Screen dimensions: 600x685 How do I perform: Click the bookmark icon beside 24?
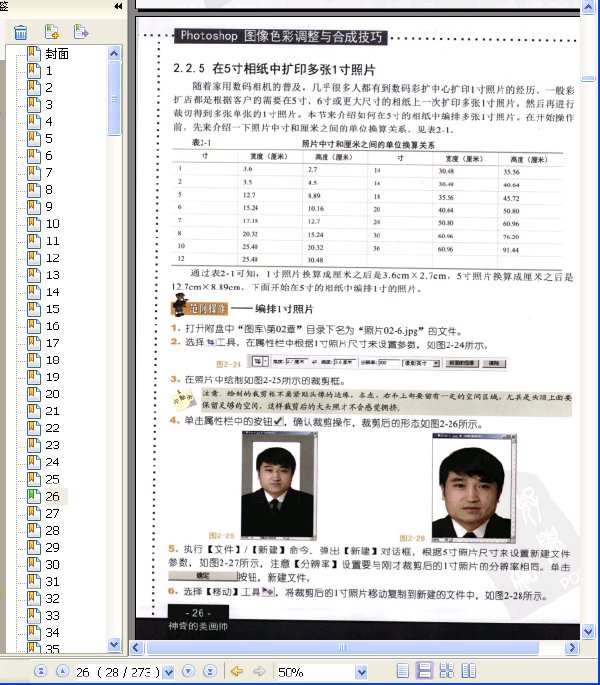click(x=34, y=462)
